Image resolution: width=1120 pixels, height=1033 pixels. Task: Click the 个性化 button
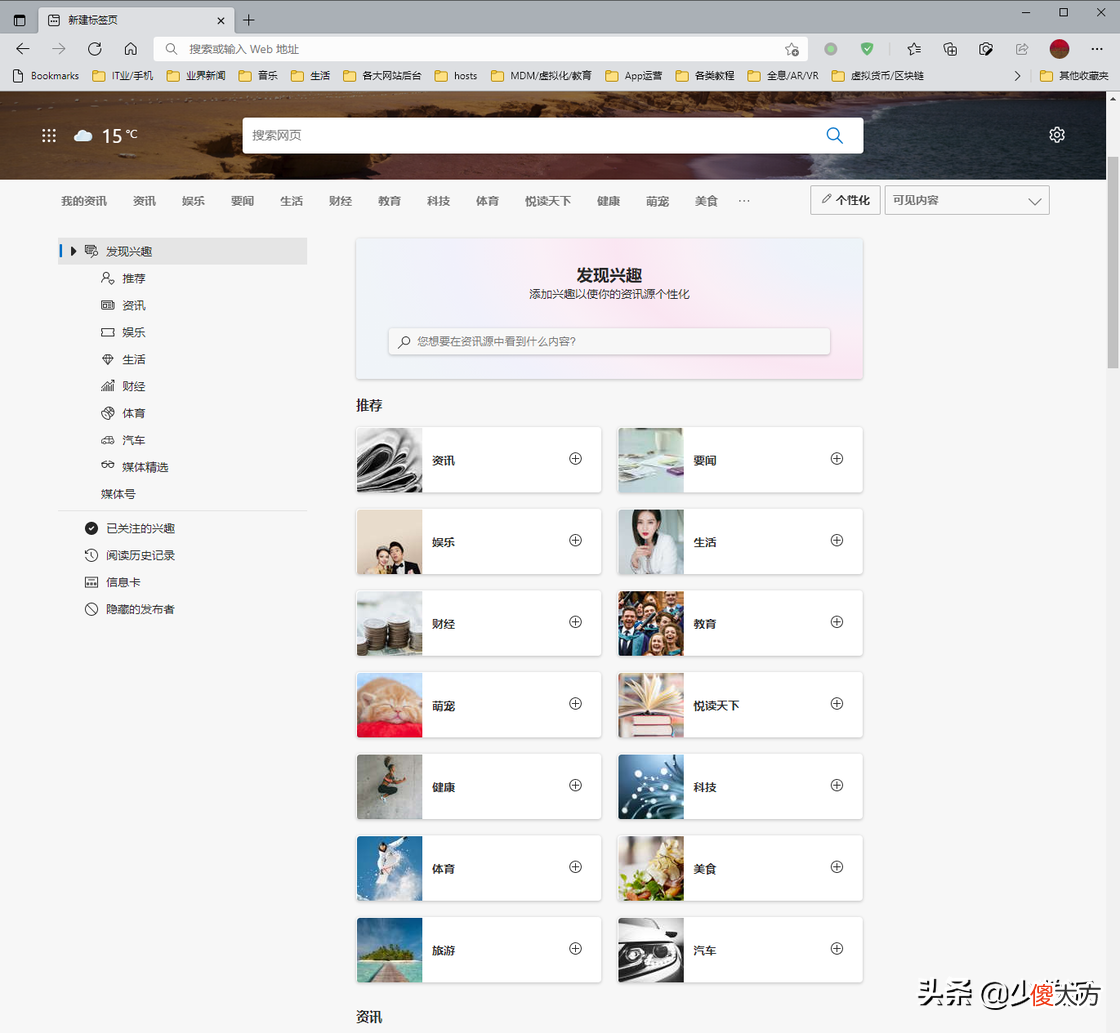pos(845,200)
